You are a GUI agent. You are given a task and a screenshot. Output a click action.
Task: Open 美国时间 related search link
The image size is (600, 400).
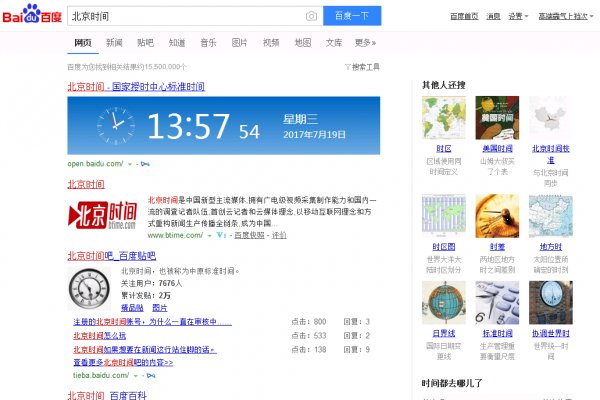497,149
